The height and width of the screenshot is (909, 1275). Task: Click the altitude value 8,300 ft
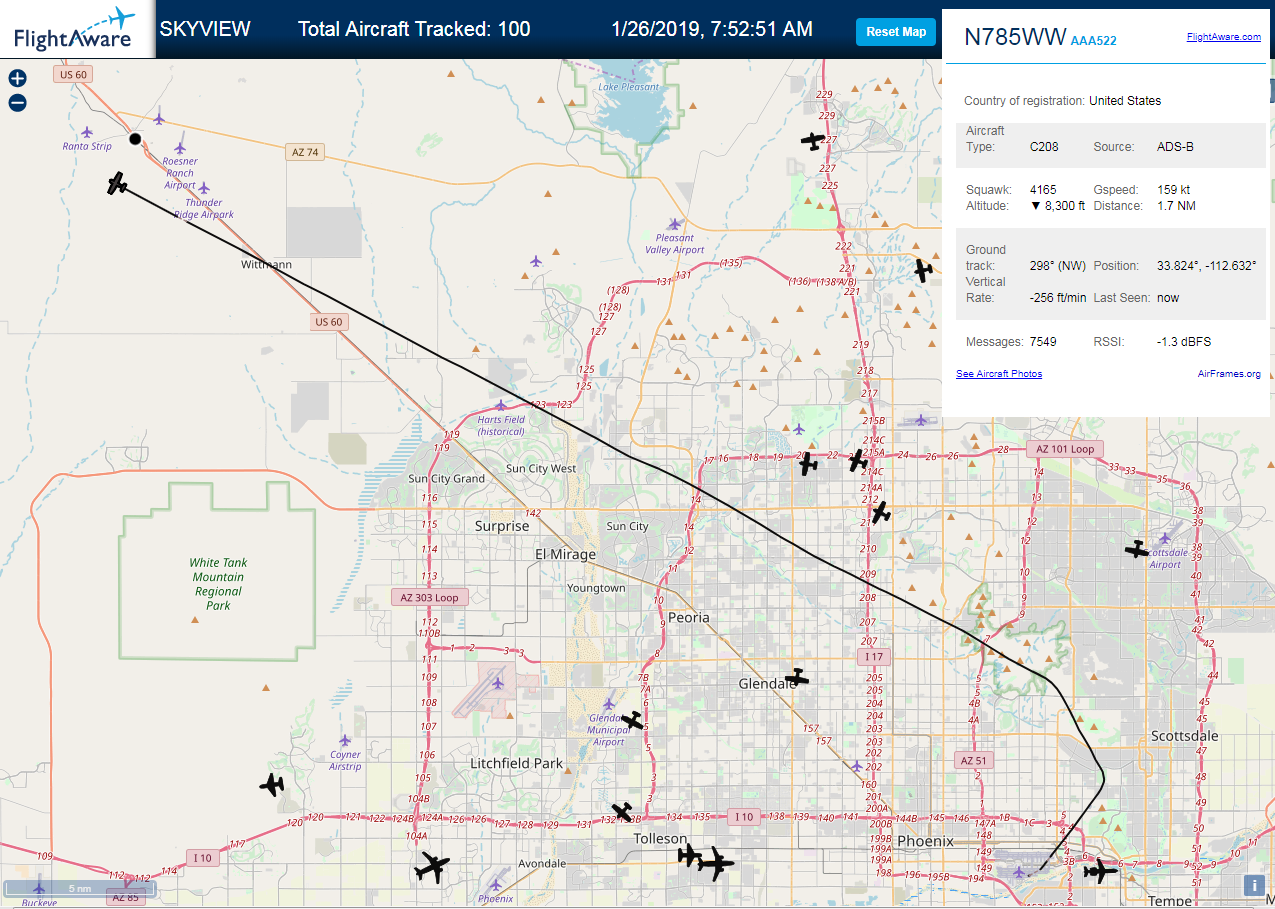coord(1057,206)
